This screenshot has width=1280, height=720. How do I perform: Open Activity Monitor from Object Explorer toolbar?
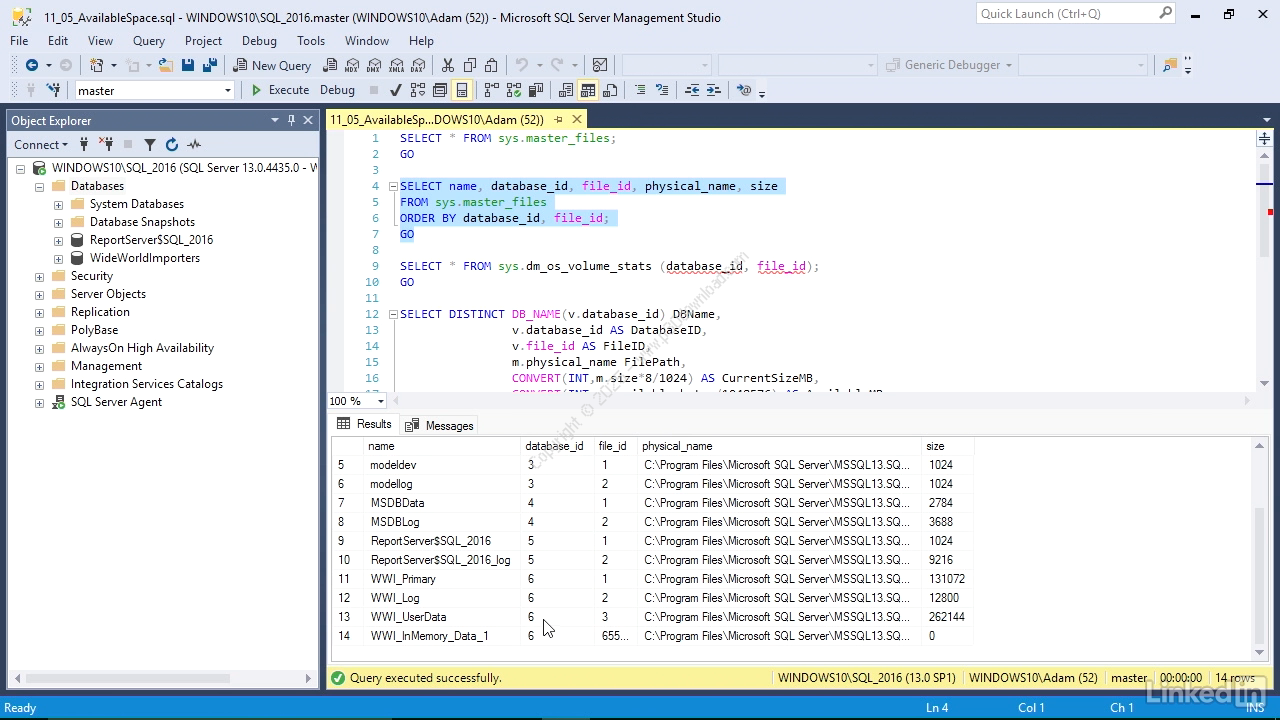194,145
